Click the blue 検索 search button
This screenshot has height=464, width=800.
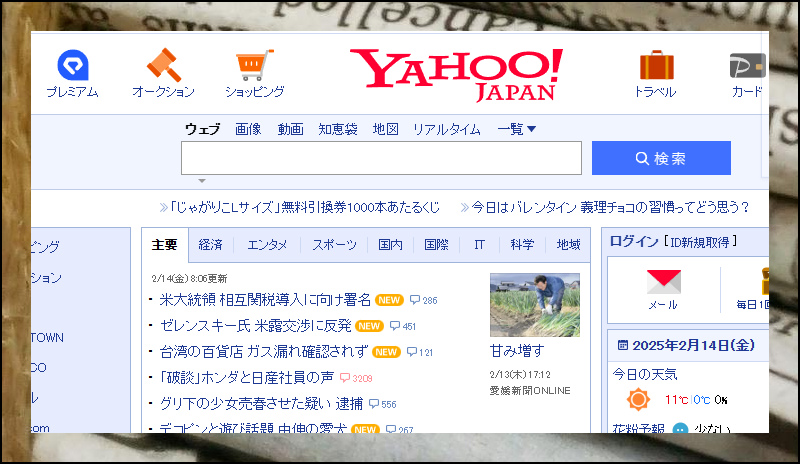(661, 158)
